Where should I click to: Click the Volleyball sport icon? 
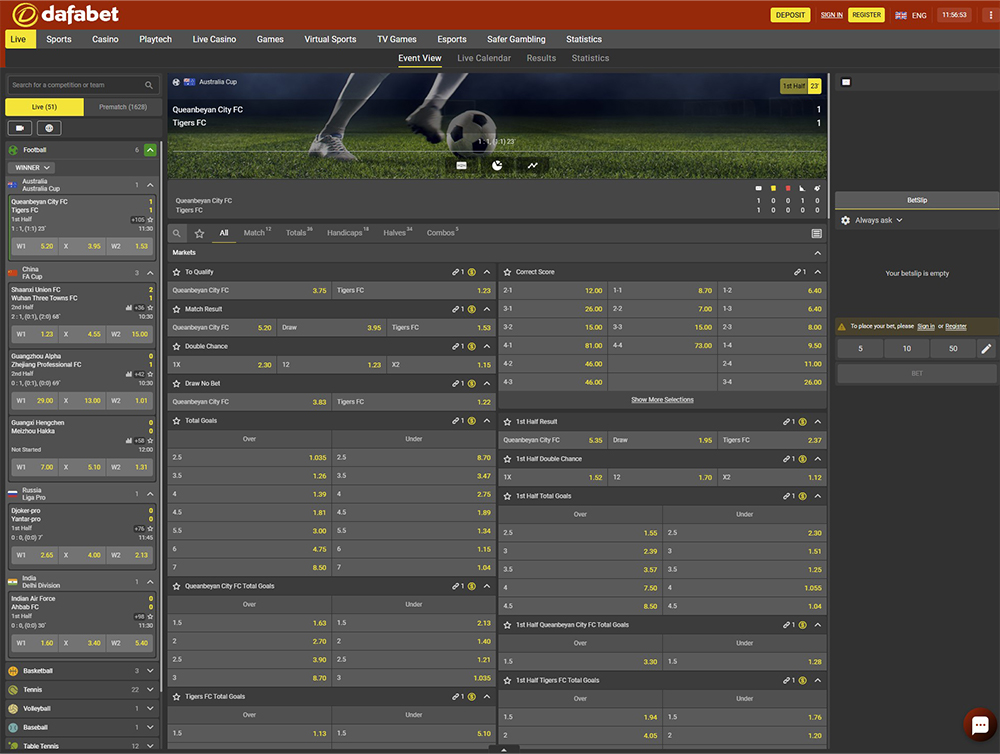click(x=13, y=709)
